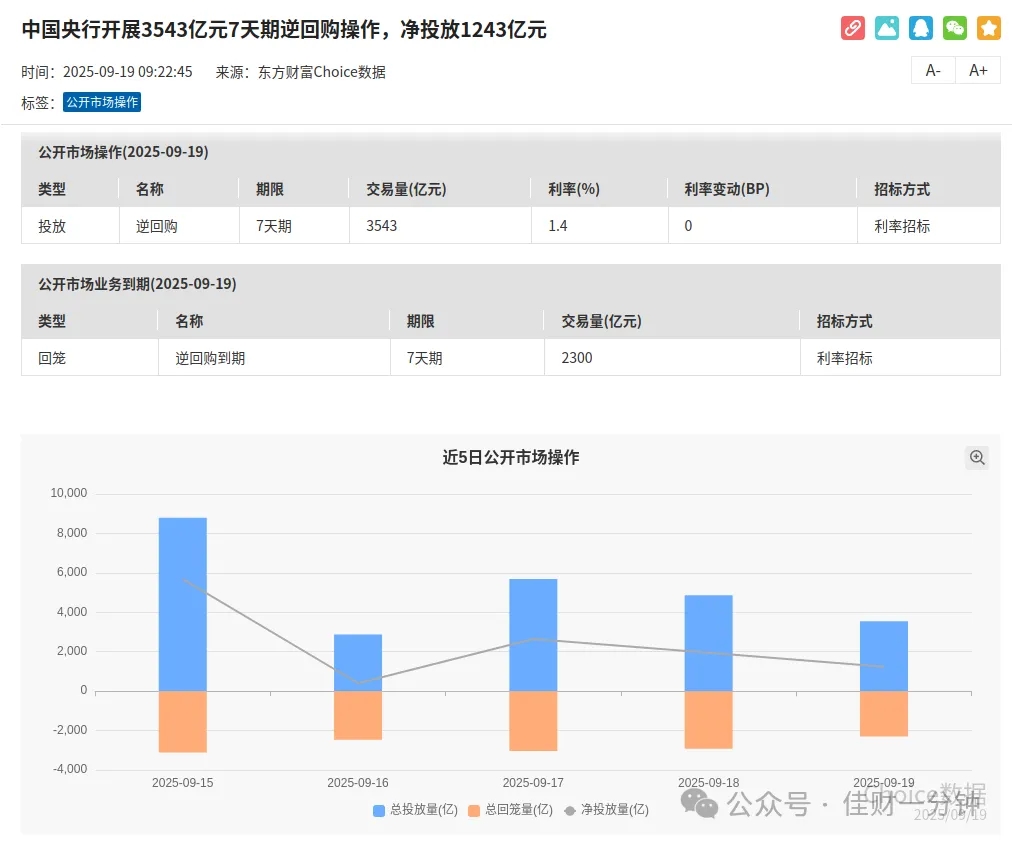This screenshot has width=1012, height=844.
Task: Click the 2025-09-17 axis label
Action: [x=533, y=783]
